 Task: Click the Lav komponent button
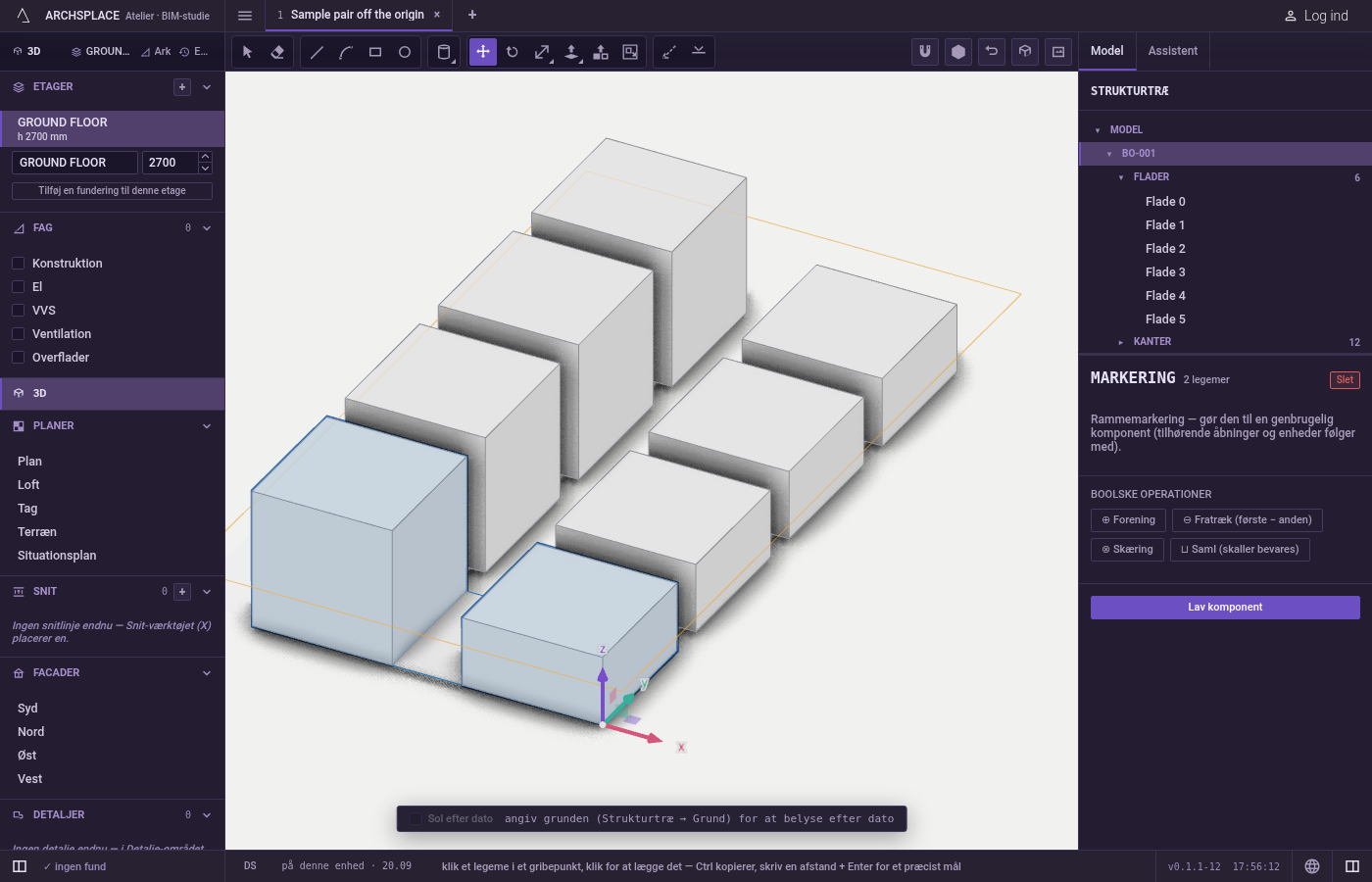(x=1225, y=608)
